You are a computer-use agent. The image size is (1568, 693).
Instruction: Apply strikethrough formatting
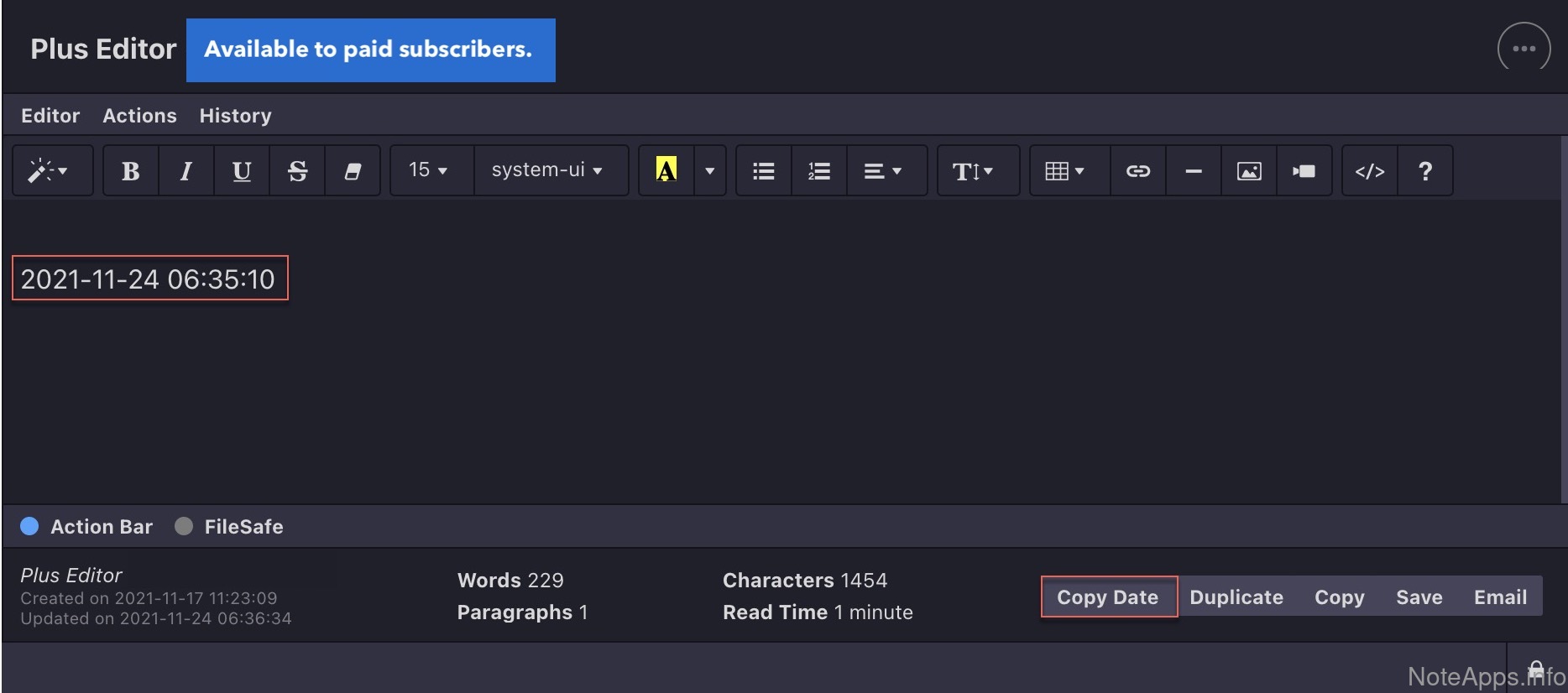point(297,171)
